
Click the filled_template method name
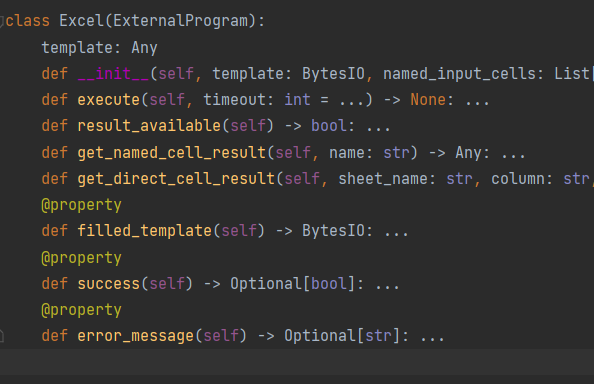coord(145,231)
